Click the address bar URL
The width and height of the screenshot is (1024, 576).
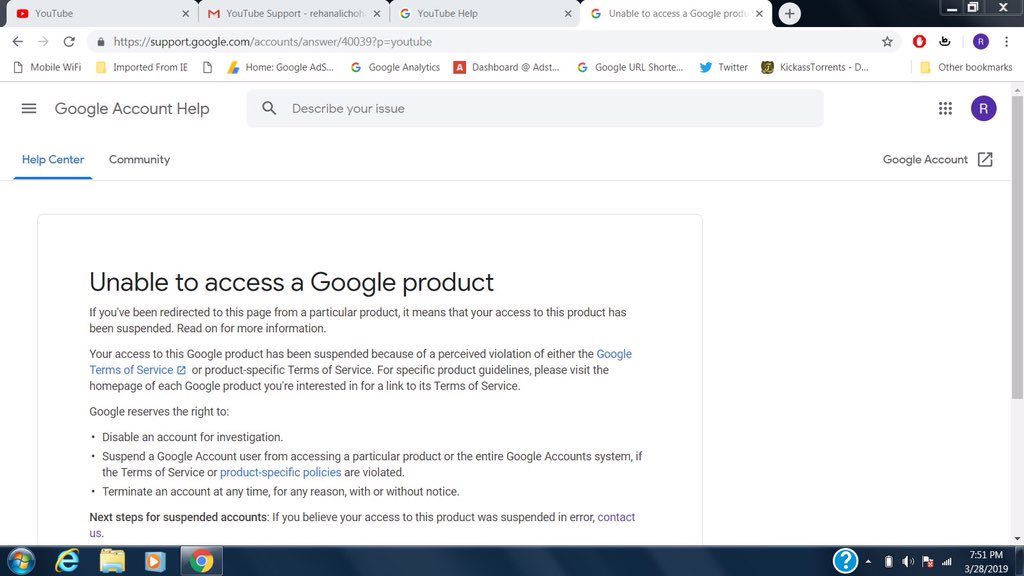[272, 42]
